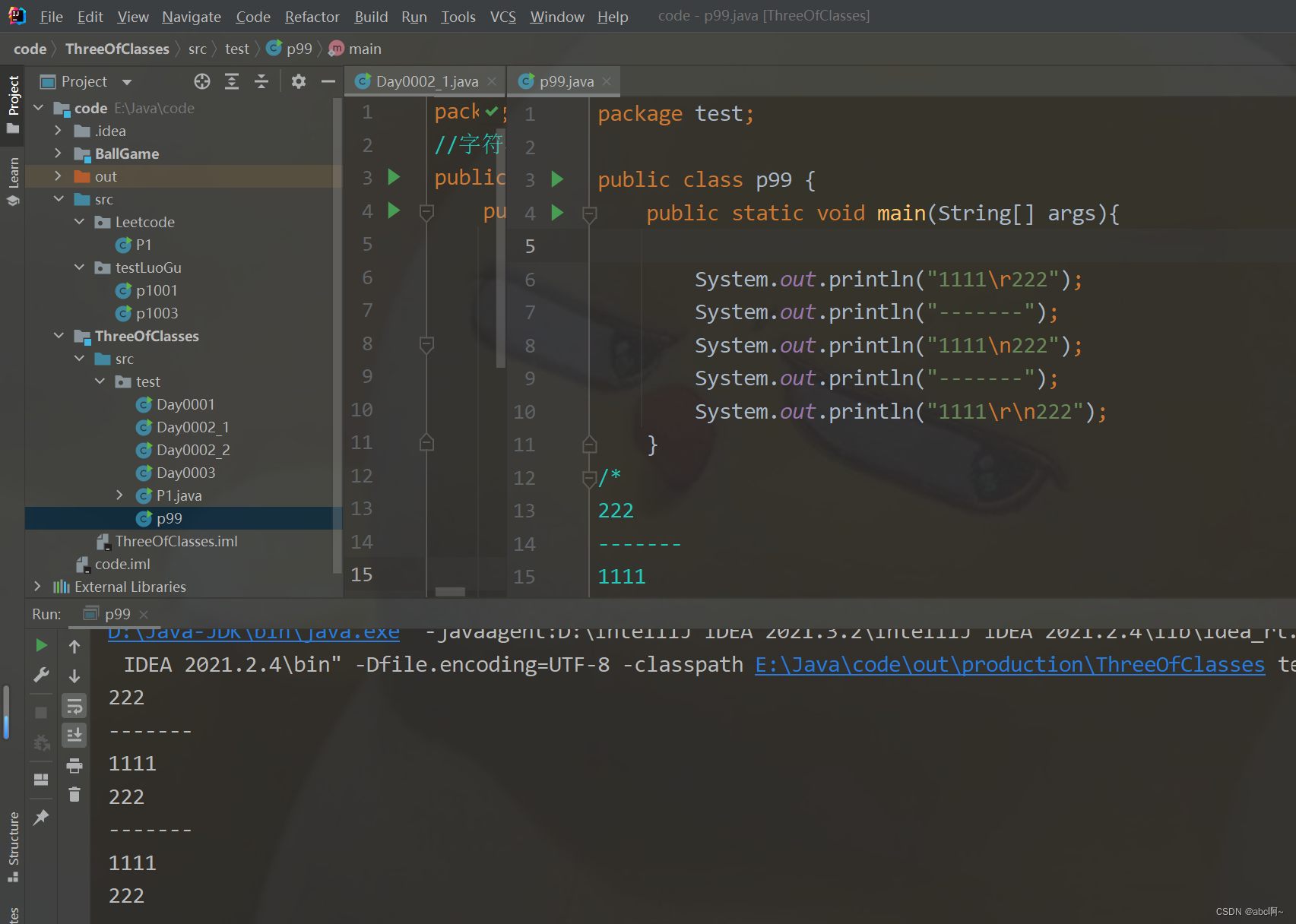The width and height of the screenshot is (1296, 924).
Task: Expand External Libraries
Action: (x=37, y=587)
